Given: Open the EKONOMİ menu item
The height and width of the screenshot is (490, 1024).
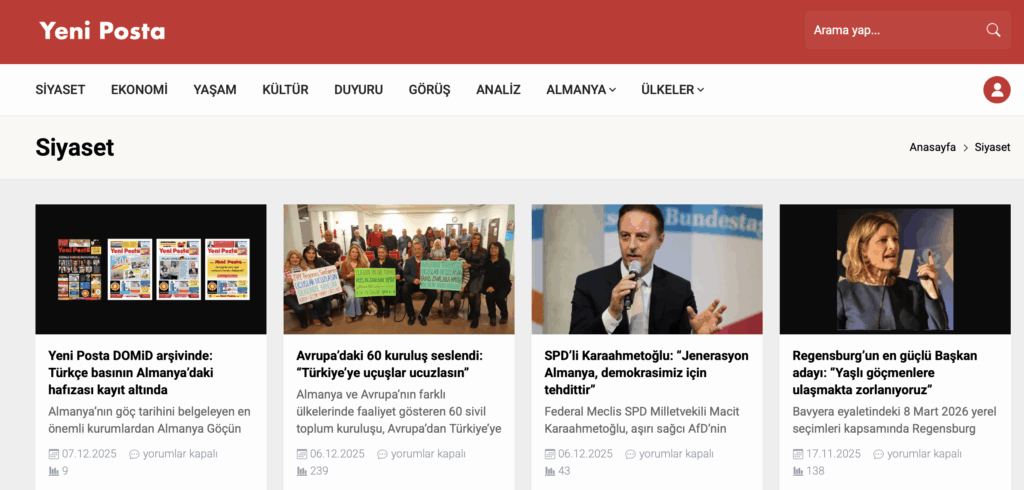Looking at the screenshot, I should [x=139, y=90].
